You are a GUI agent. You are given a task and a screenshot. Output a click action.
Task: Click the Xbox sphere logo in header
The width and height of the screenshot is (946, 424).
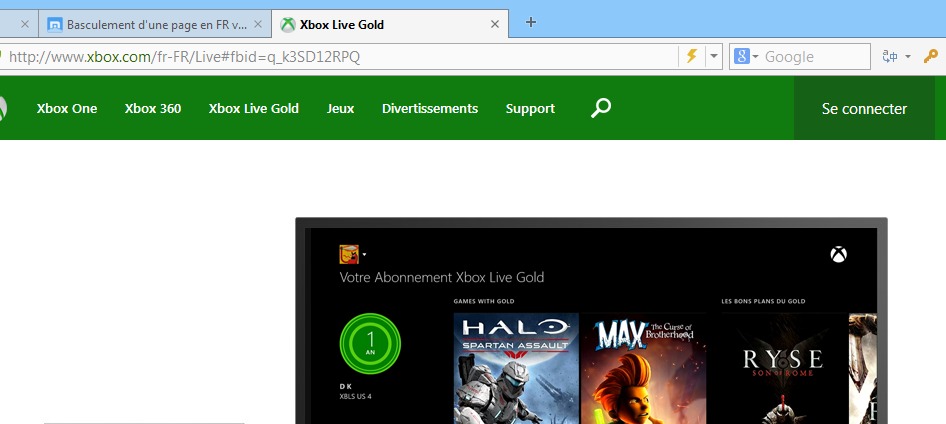pos(3,109)
